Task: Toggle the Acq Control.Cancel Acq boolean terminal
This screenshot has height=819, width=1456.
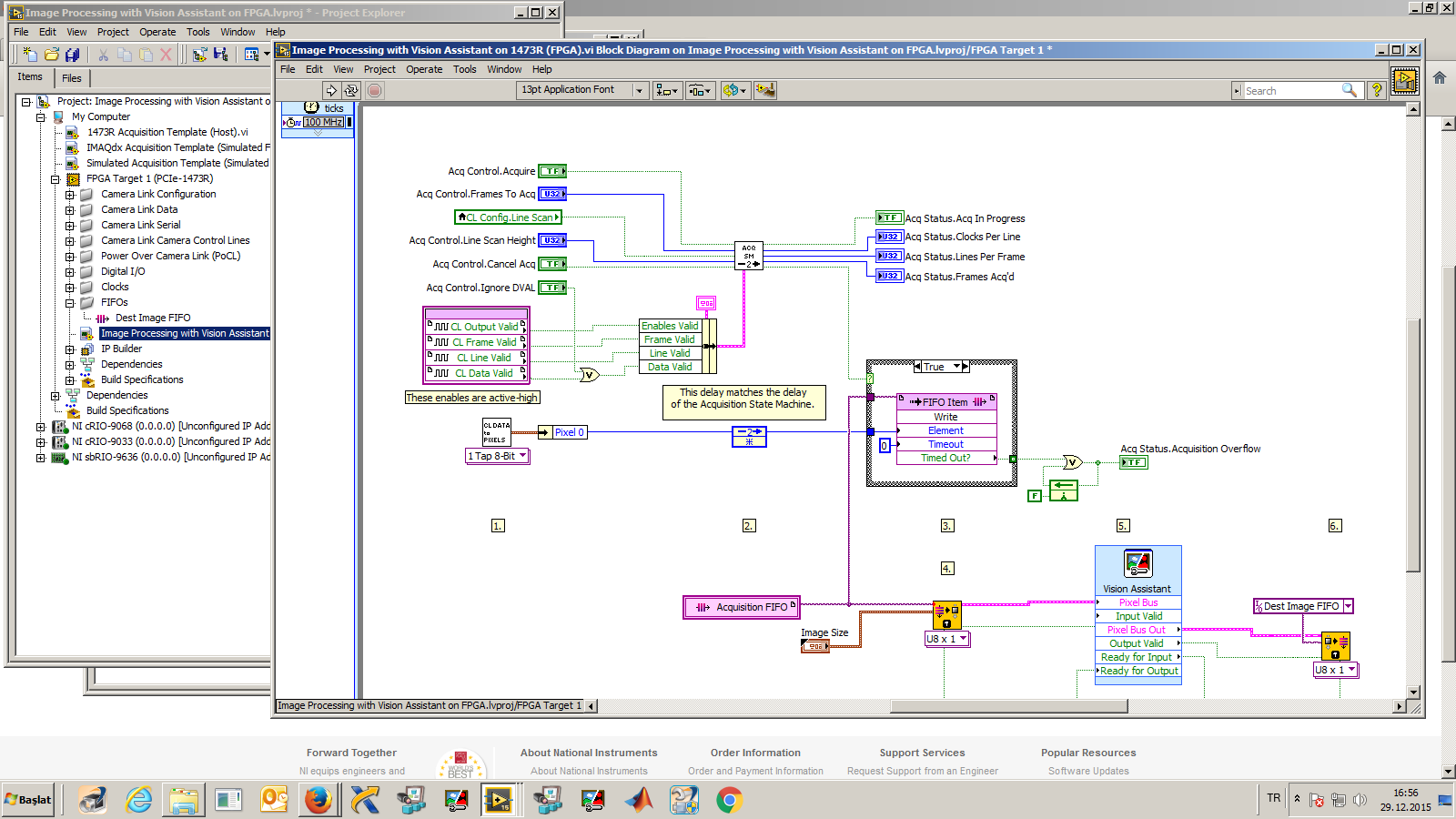Action: tap(552, 264)
